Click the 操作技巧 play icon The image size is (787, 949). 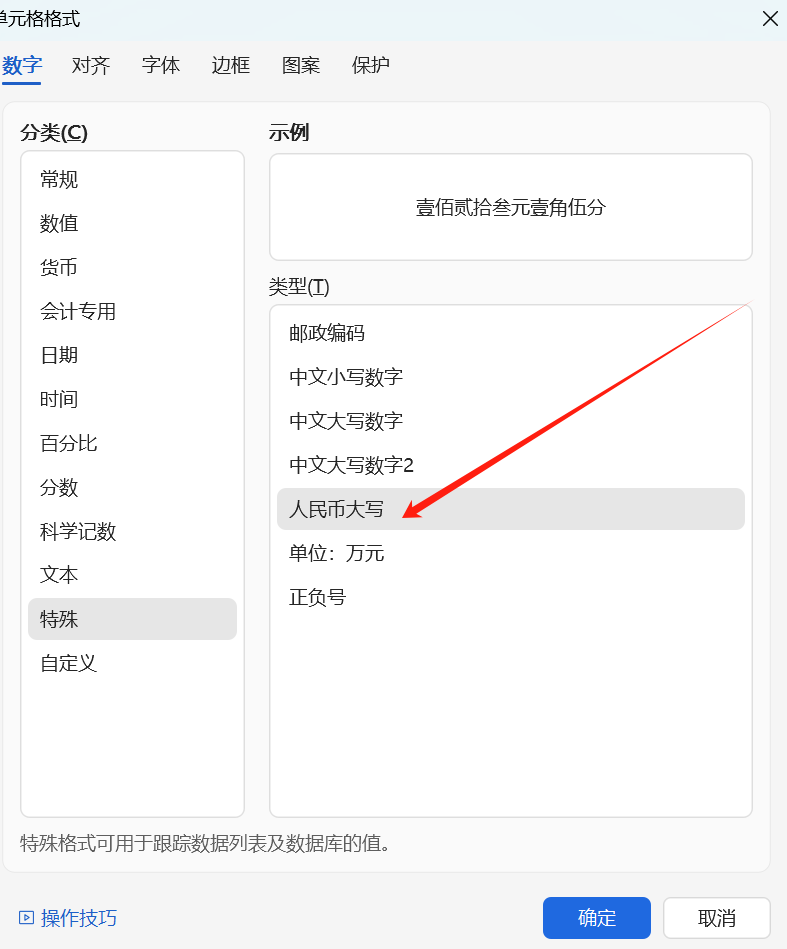click(26, 917)
